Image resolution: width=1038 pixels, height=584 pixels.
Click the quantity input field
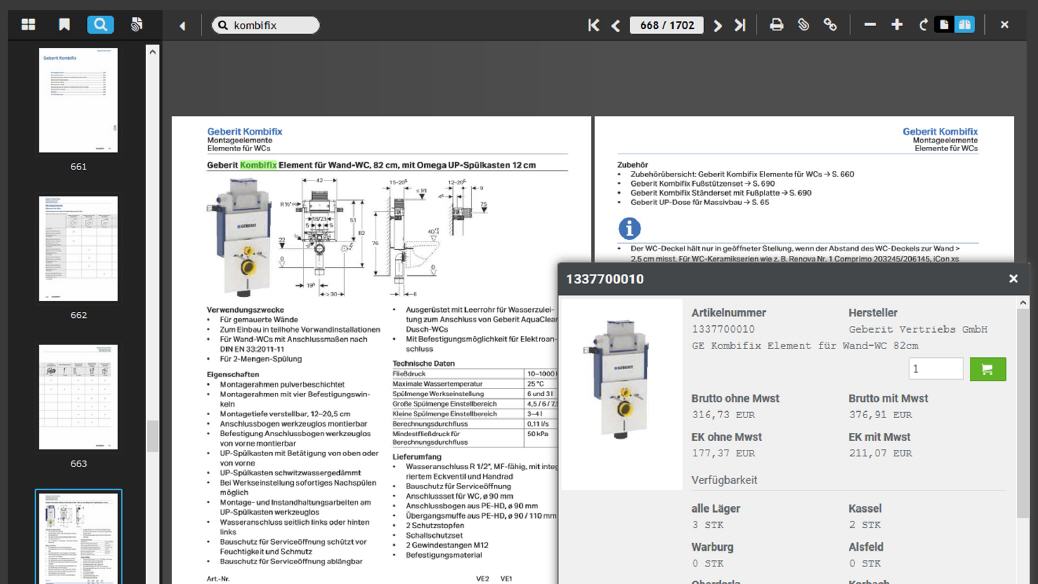coord(936,369)
